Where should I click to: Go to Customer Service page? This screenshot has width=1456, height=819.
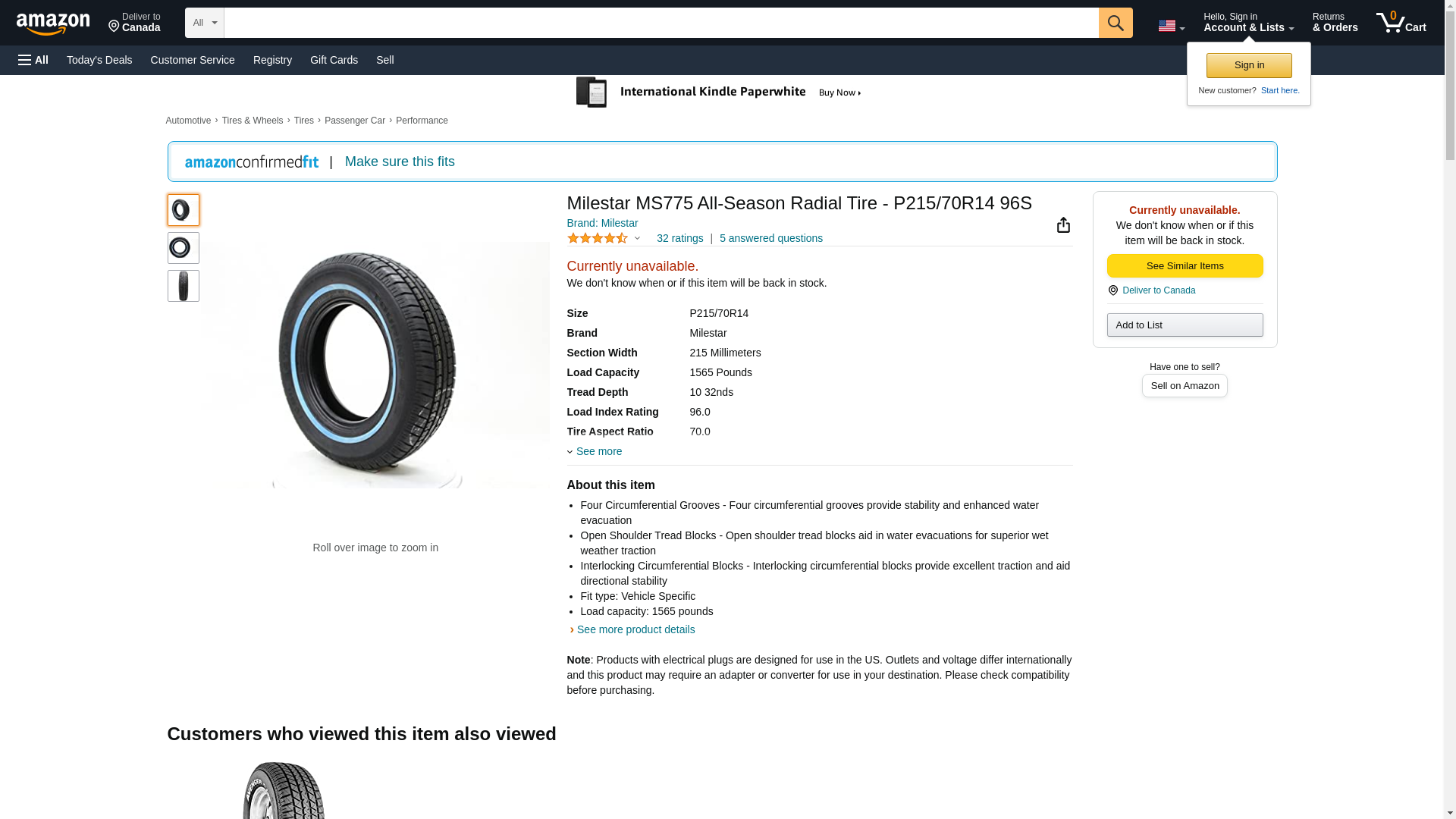pos(193,60)
